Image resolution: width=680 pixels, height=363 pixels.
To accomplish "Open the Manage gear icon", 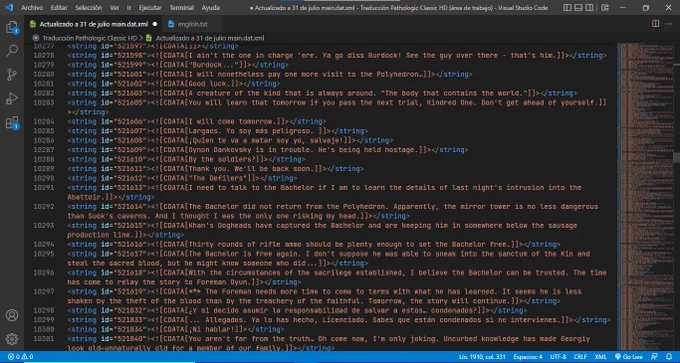I will pyautogui.click(x=12, y=339).
